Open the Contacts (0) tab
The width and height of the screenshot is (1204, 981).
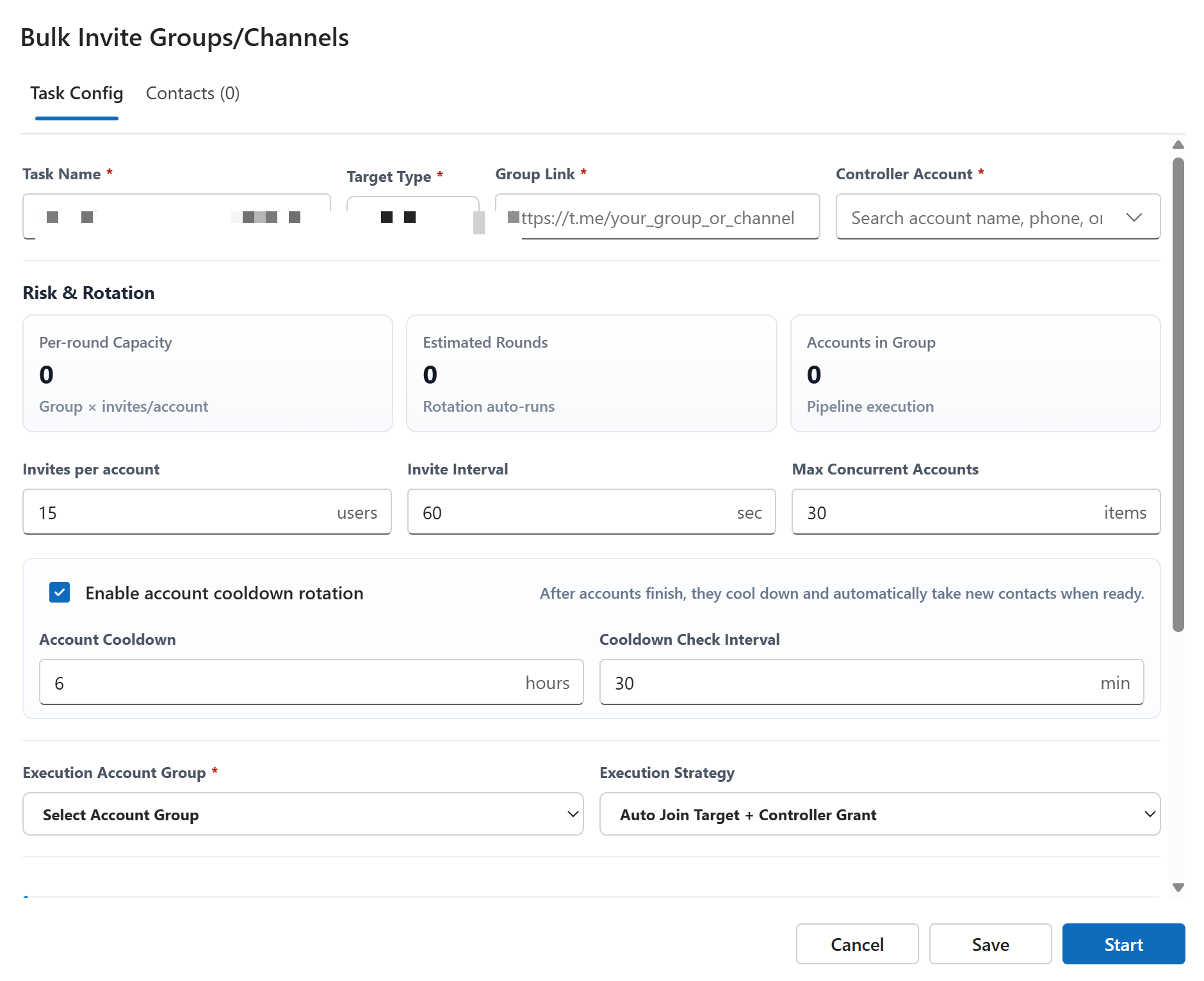193,93
